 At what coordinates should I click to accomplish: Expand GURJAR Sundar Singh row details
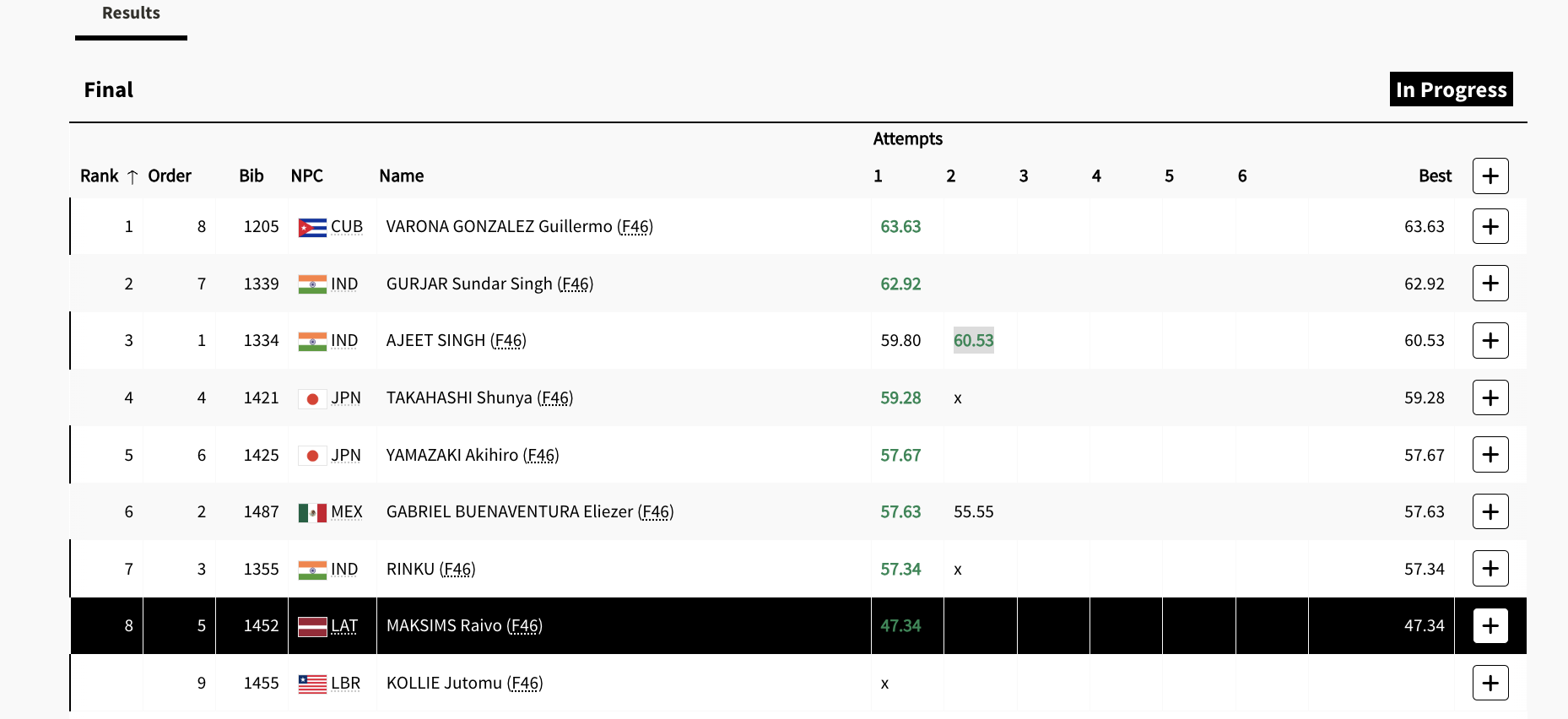[x=1490, y=284]
